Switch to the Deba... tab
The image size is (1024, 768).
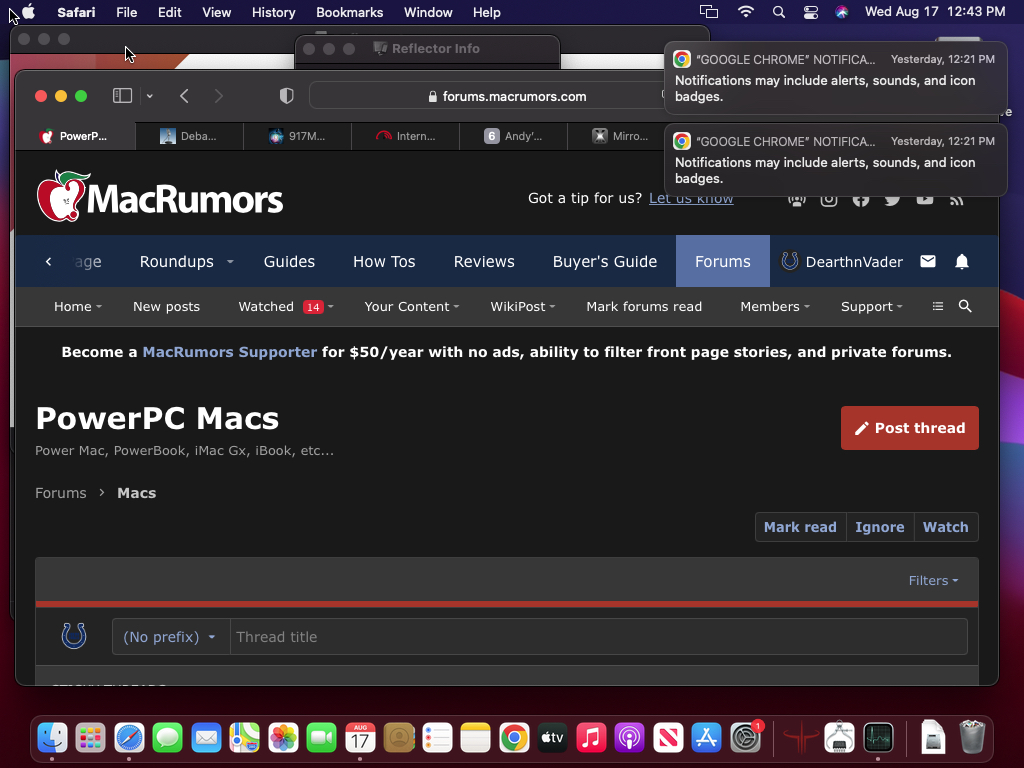189,136
